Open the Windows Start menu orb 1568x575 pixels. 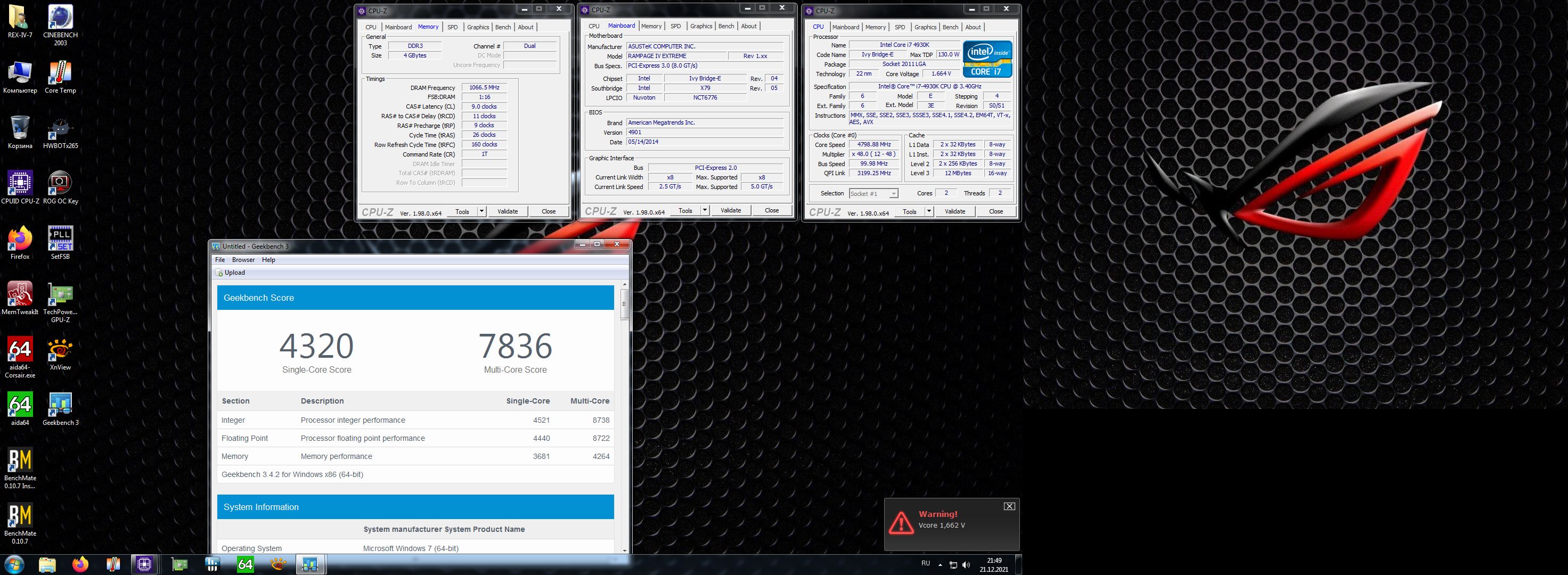(13, 565)
